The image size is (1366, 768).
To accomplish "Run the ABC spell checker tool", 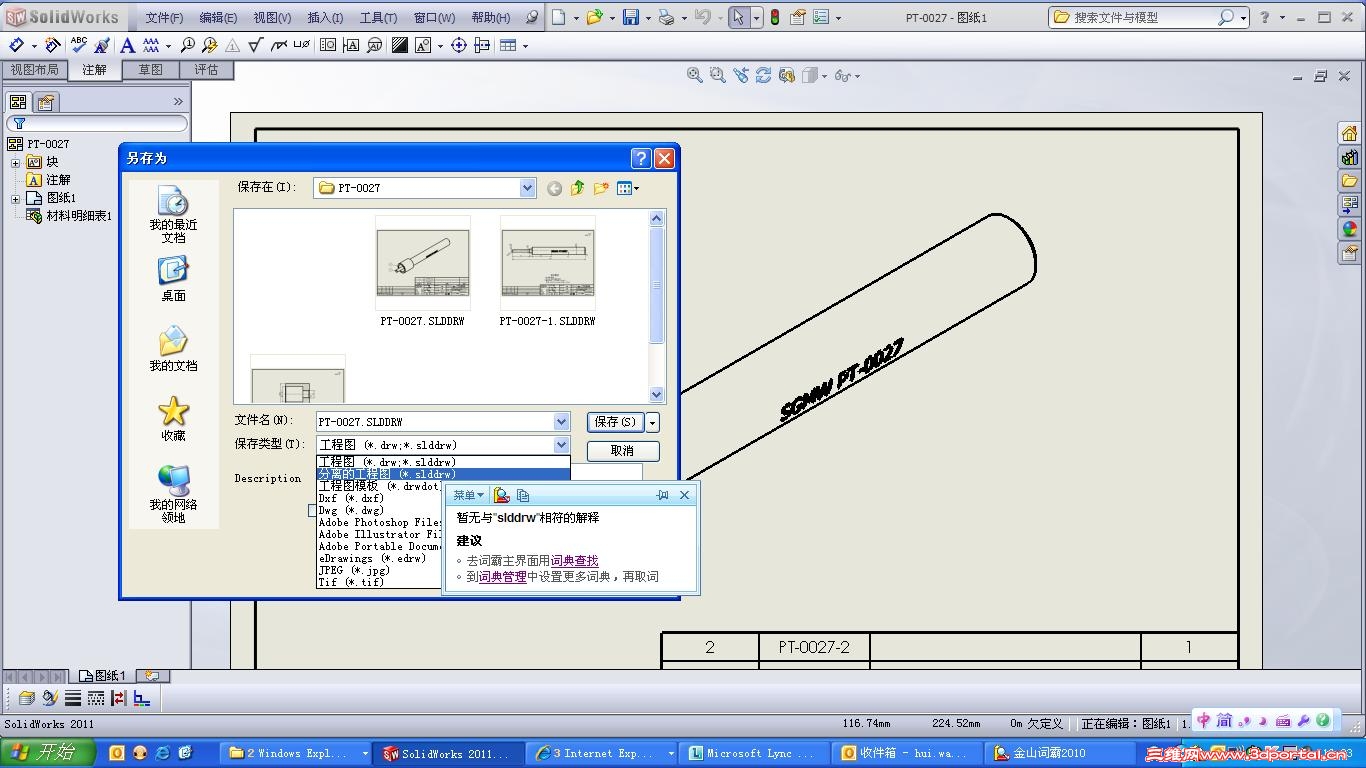I will coord(79,45).
